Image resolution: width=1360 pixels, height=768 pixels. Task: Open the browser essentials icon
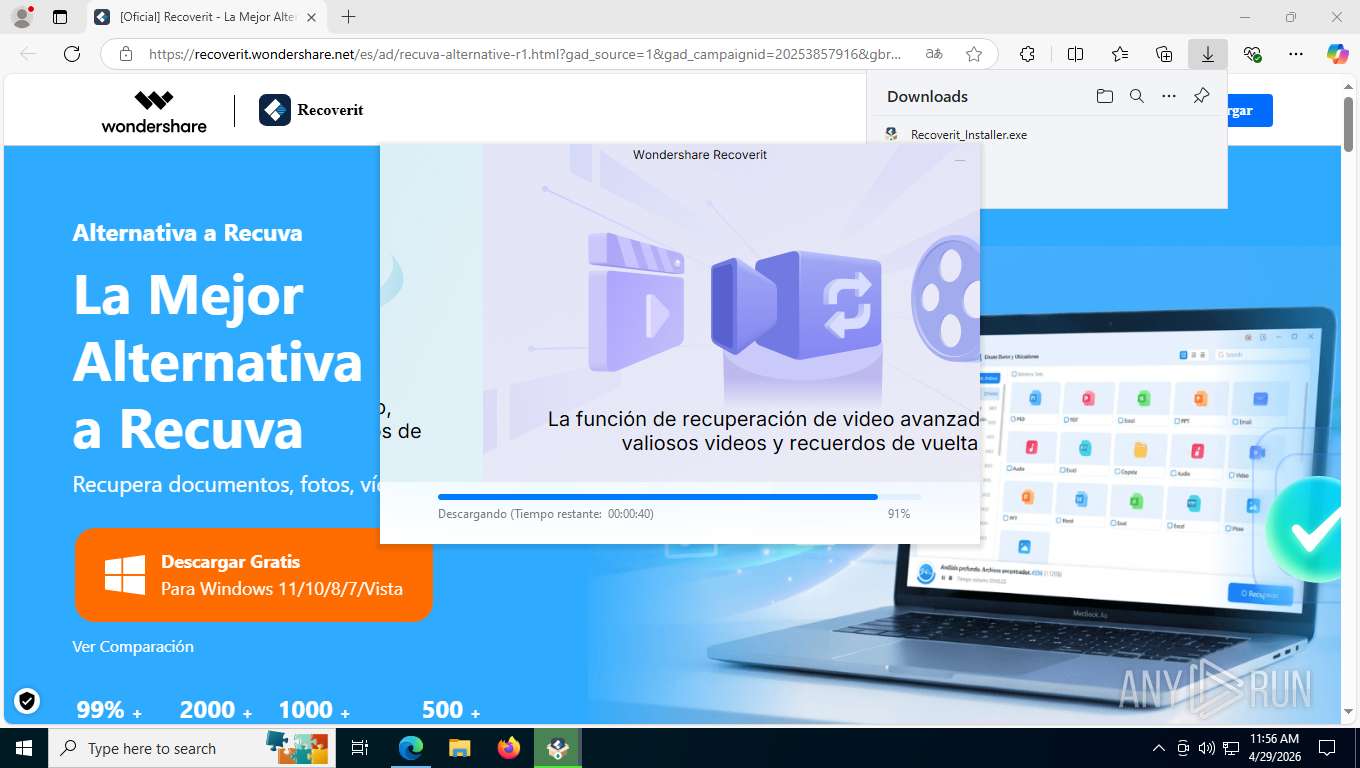click(1252, 54)
